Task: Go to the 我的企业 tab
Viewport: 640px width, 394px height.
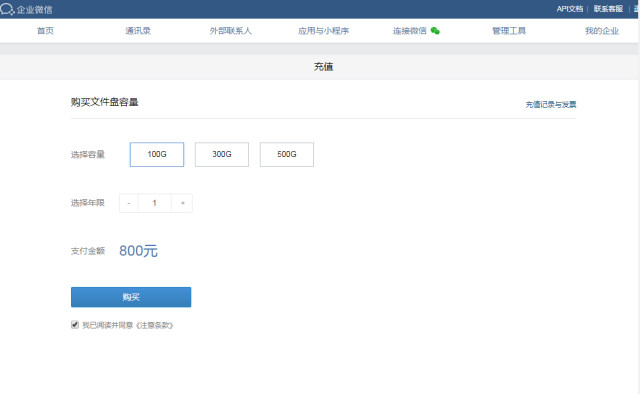Action: (x=602, y=31)
